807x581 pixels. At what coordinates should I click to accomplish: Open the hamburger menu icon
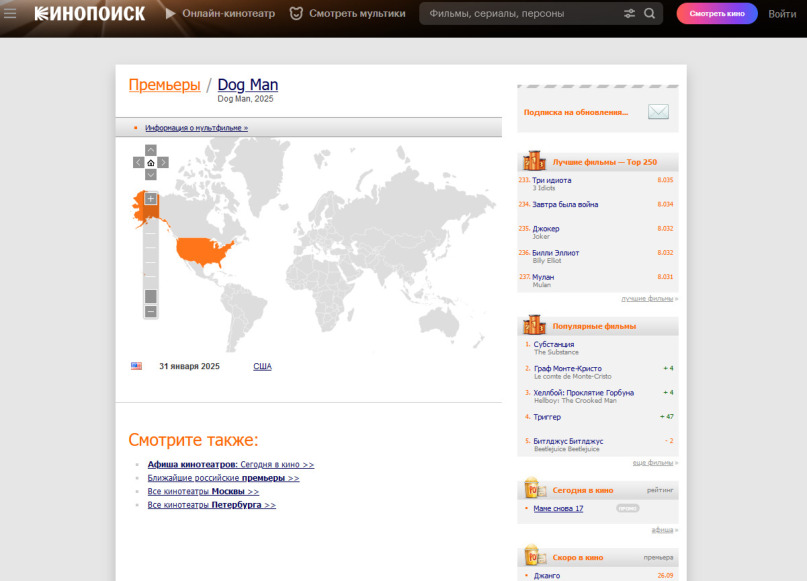10,13
